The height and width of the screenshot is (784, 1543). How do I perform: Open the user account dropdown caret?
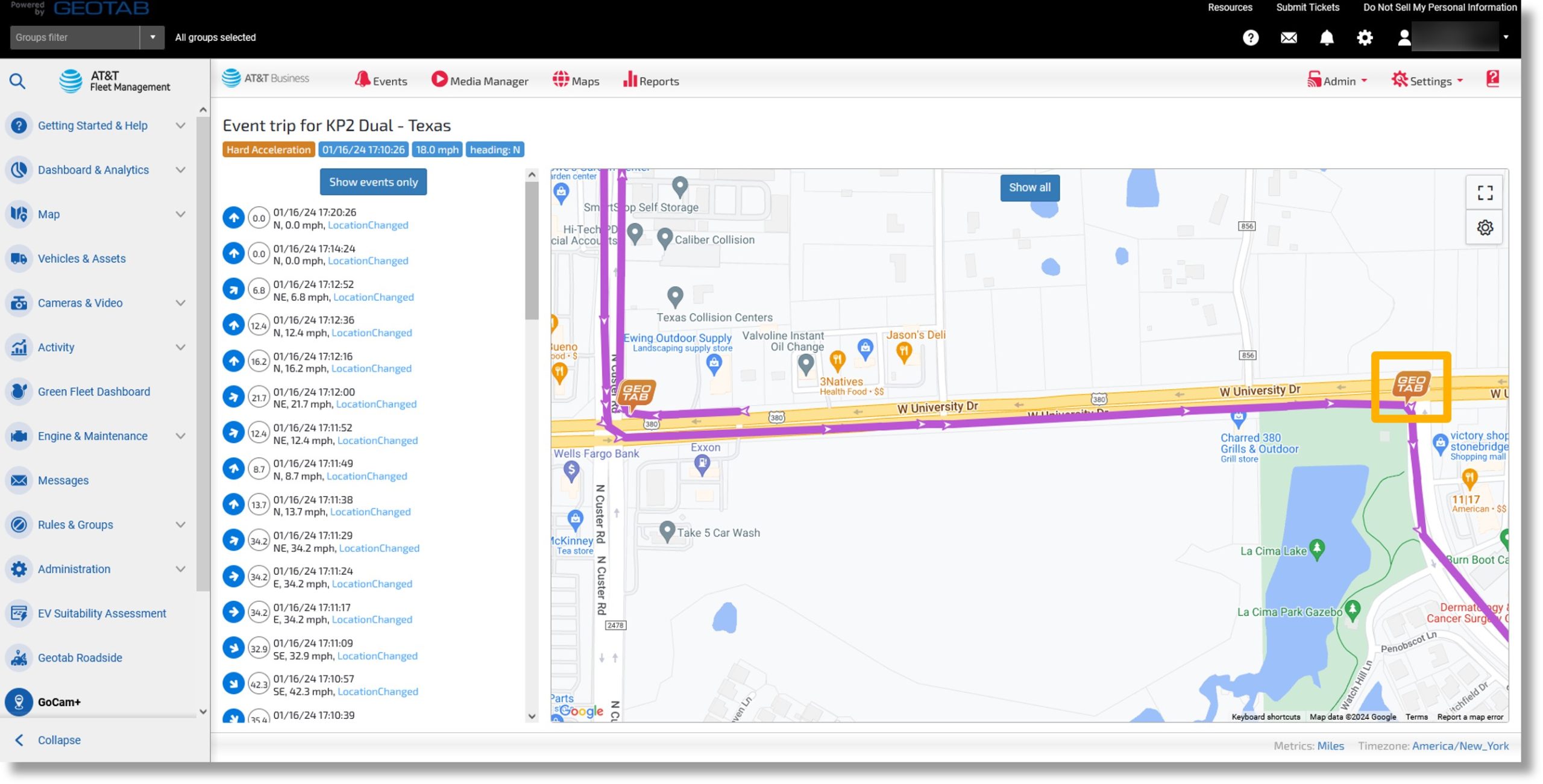(x=1506, y=37)
